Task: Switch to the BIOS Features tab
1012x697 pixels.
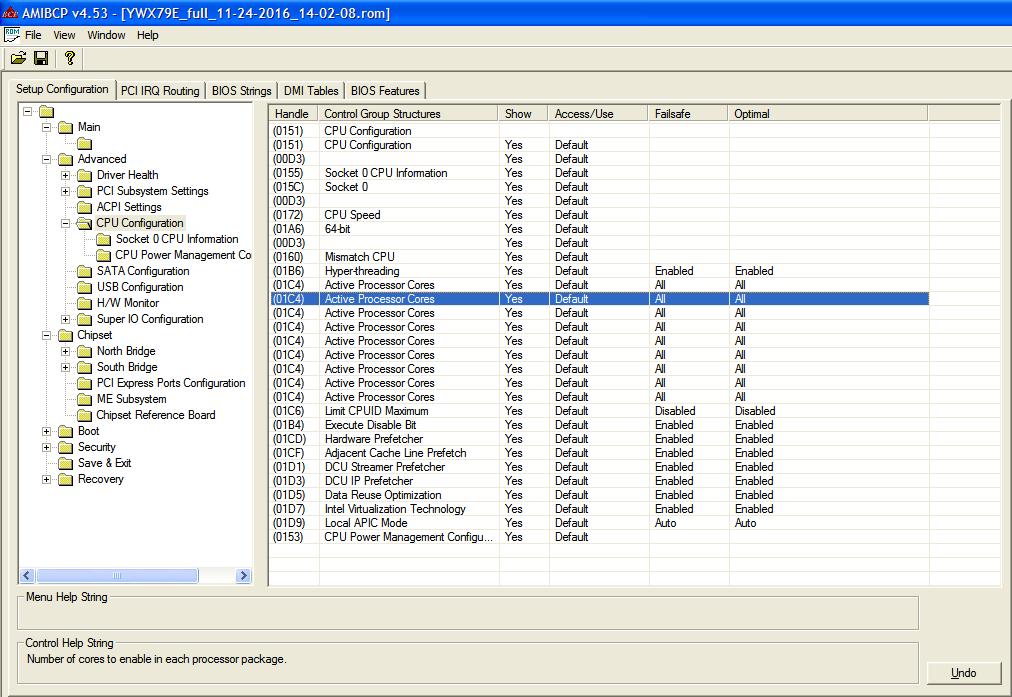Action: [385, 91]
